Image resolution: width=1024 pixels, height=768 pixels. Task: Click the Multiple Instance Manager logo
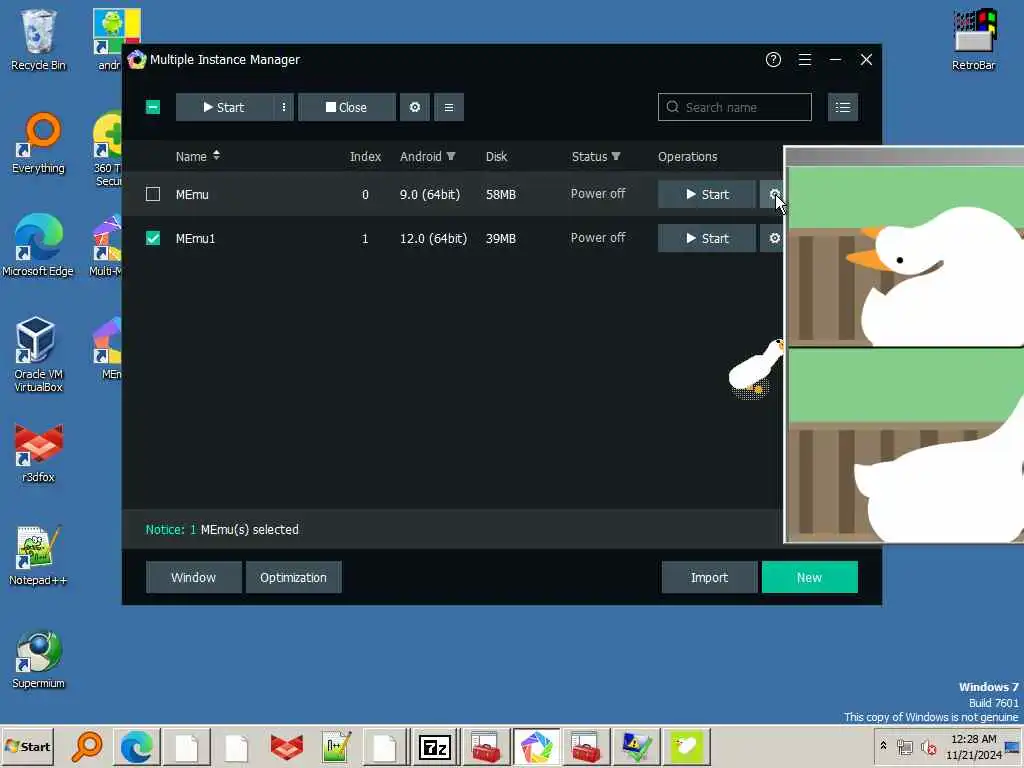136,59
